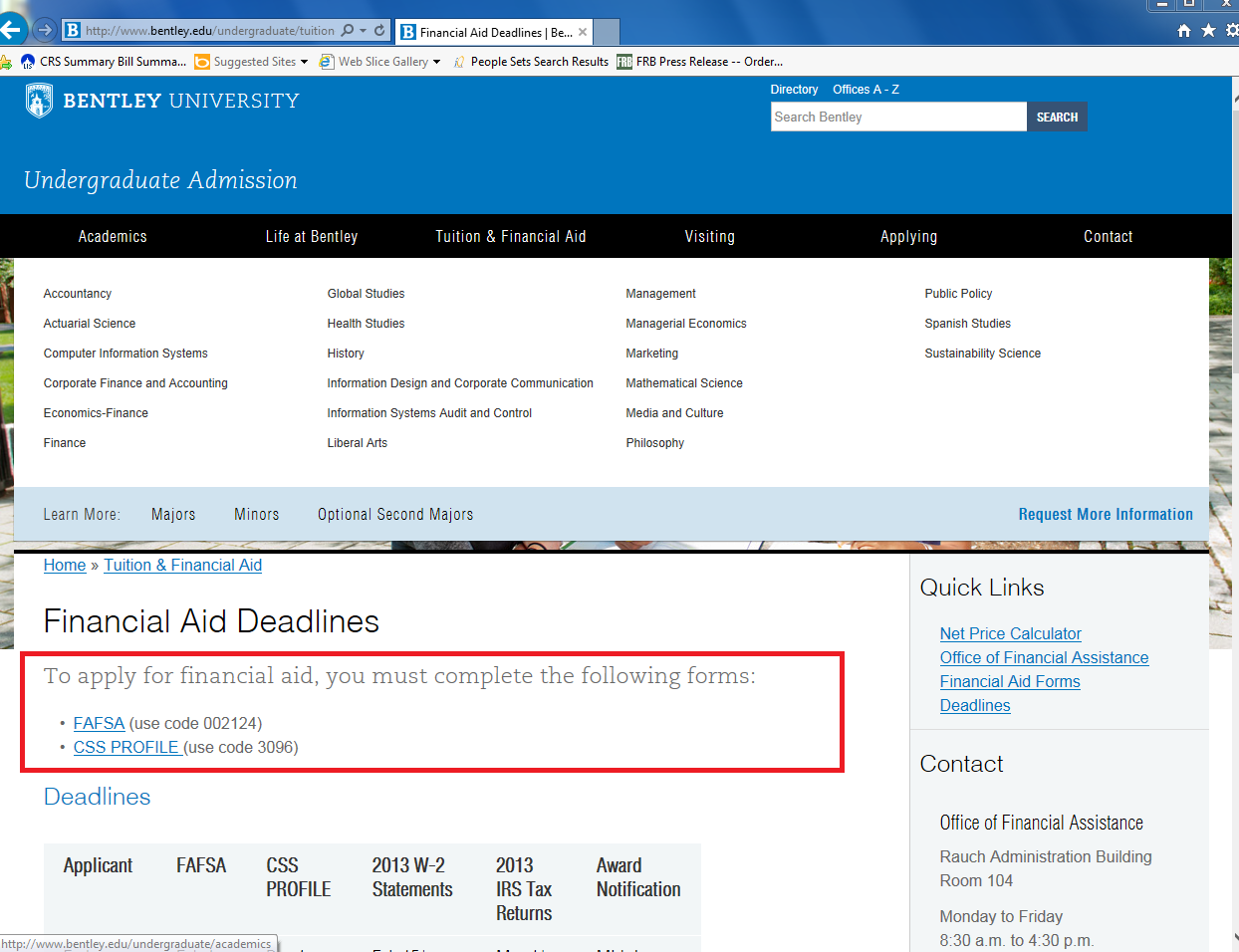Click the search magnifier in the address bar

click(348, 31)
